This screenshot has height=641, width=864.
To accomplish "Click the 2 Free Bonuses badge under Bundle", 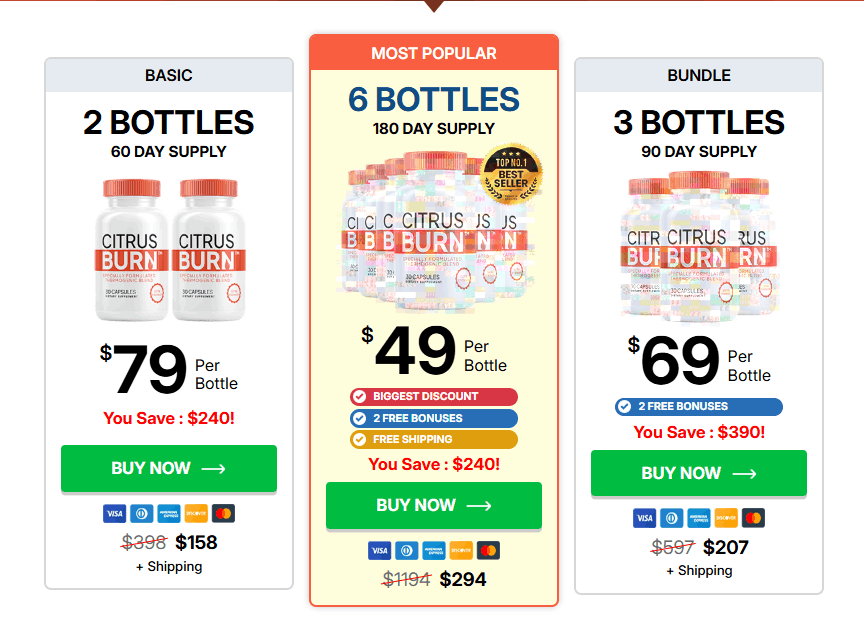I will coord(697,406).
